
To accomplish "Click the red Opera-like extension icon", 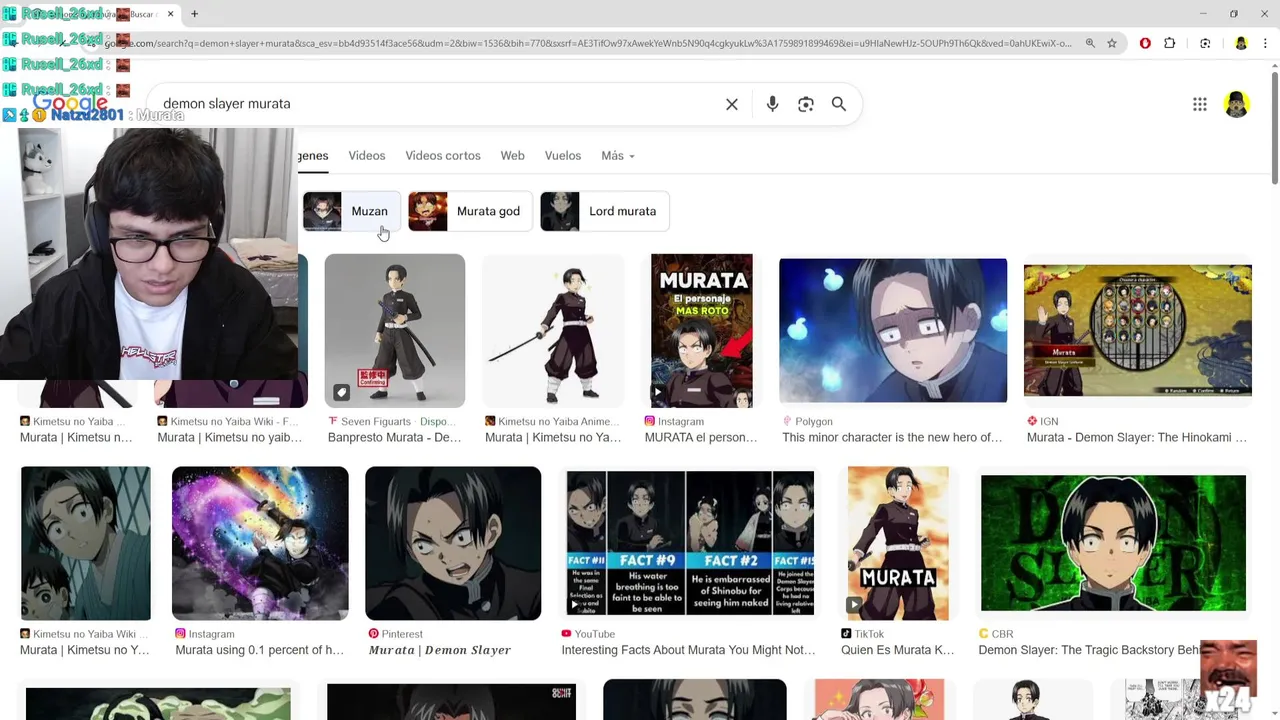I will coord(1145,43).
